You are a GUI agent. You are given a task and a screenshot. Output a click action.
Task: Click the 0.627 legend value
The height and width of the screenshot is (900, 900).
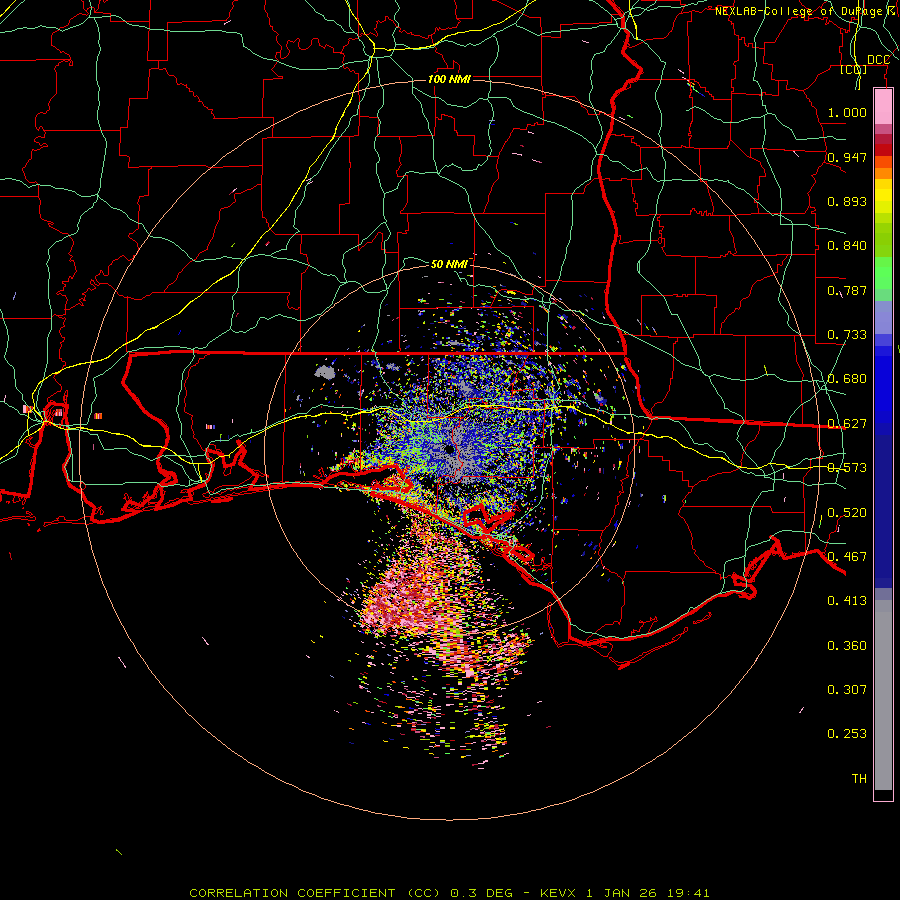click(847, 424)
